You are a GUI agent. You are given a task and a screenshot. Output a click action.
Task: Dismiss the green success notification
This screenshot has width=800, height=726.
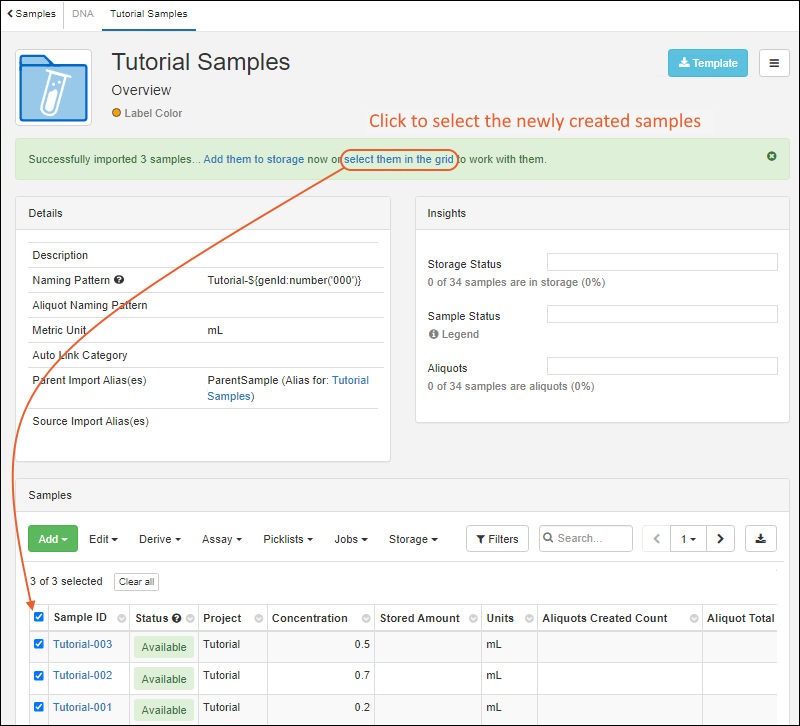[x=772, y=156]
